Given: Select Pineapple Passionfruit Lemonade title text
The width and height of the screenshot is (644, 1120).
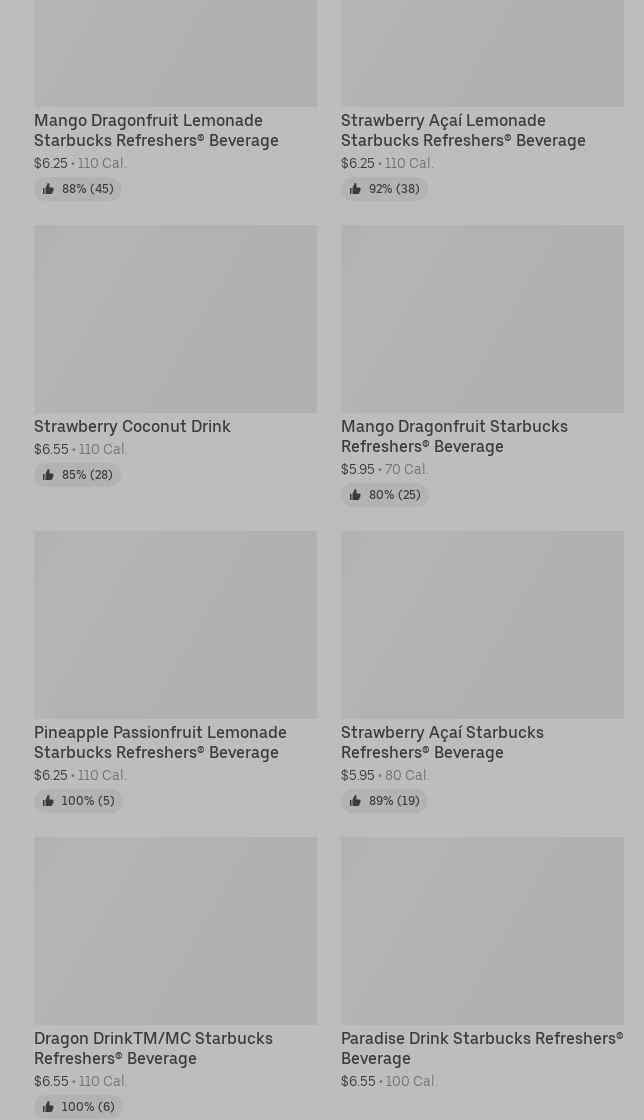Looking at the screenshot, I should click(x=161, y=742).
